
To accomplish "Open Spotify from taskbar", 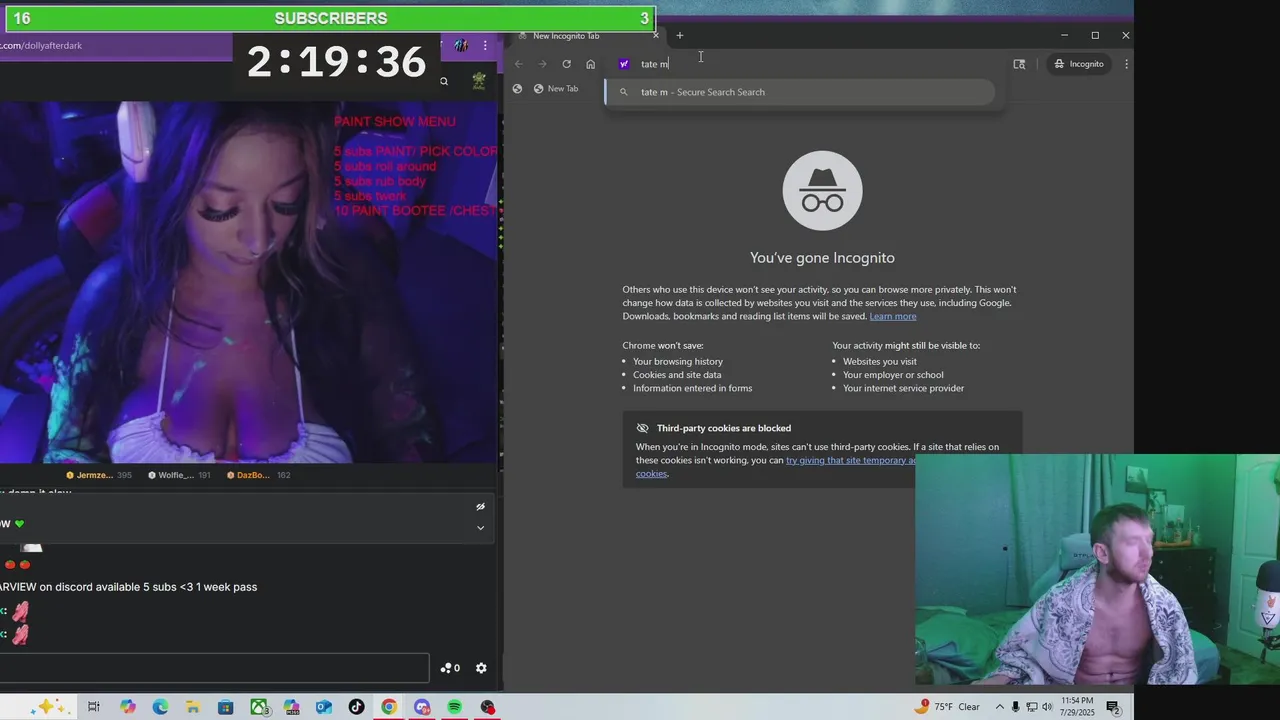I will point(455,707).
